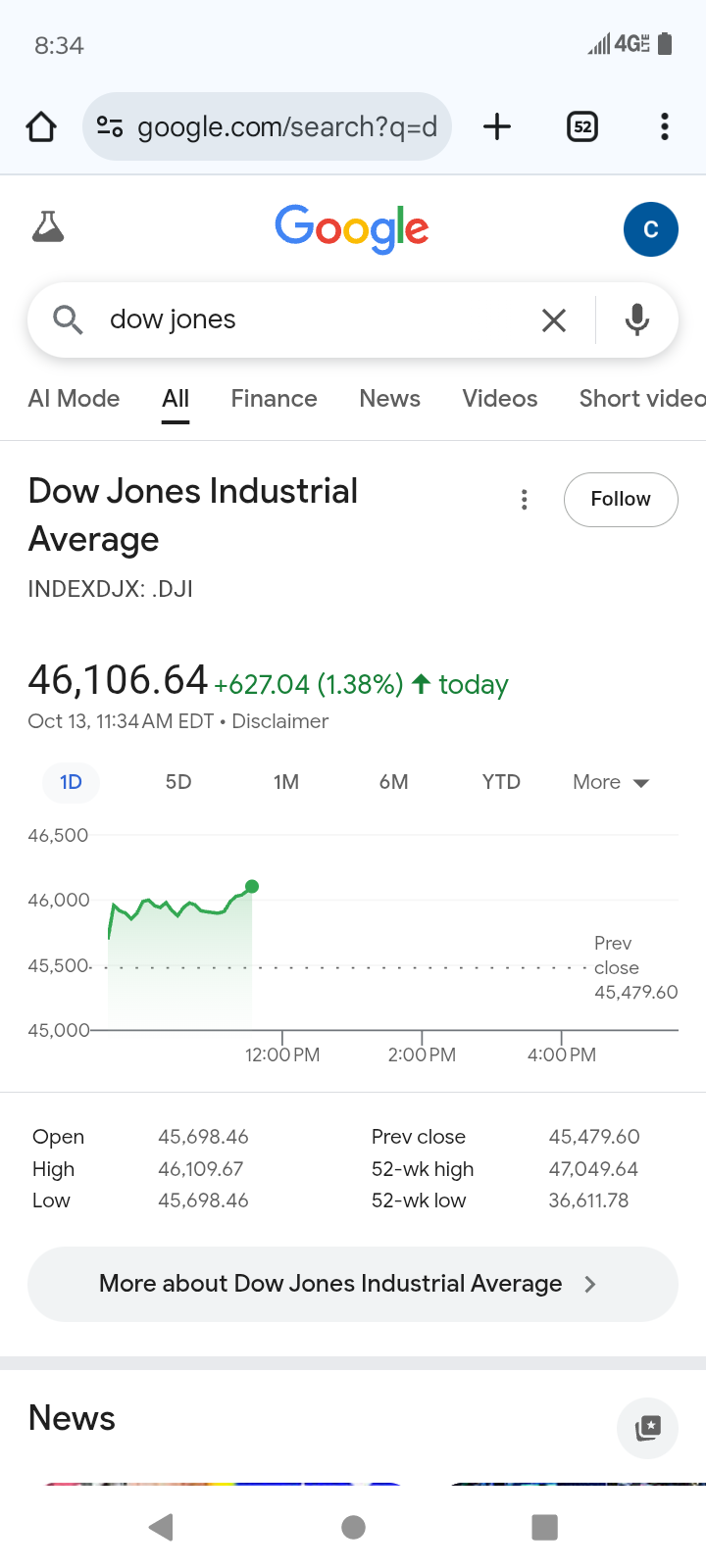This screenshot has height=1568, width=706.
Task: Open a new tab with plus icon
Action: [497, 126]
